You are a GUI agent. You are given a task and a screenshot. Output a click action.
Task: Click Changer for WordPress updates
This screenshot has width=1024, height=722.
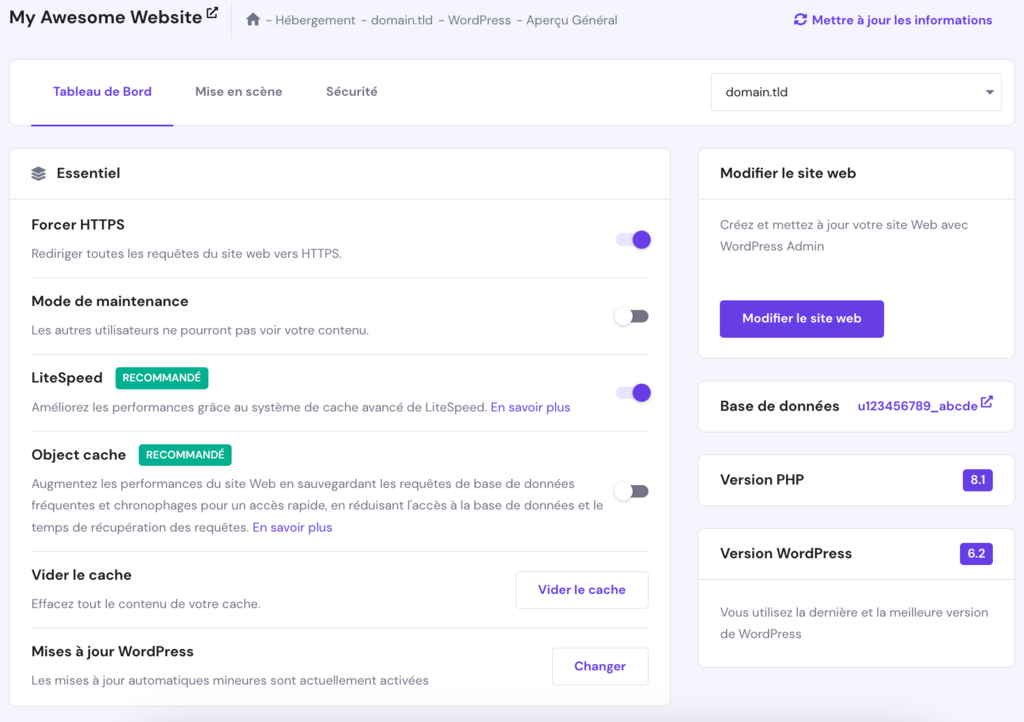[600, 666]
